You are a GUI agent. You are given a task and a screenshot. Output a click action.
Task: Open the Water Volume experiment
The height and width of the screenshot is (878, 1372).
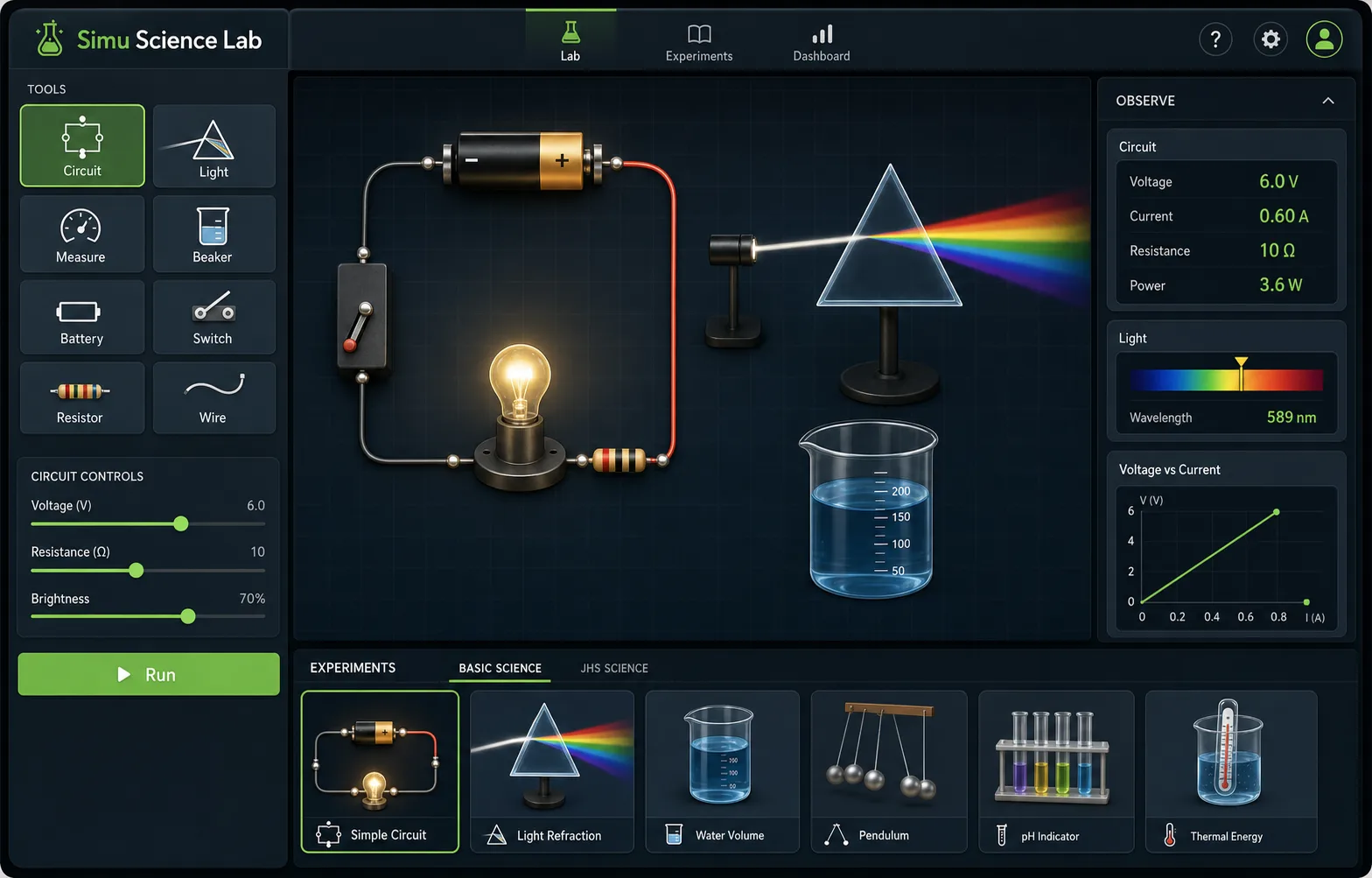click(723, 771)
